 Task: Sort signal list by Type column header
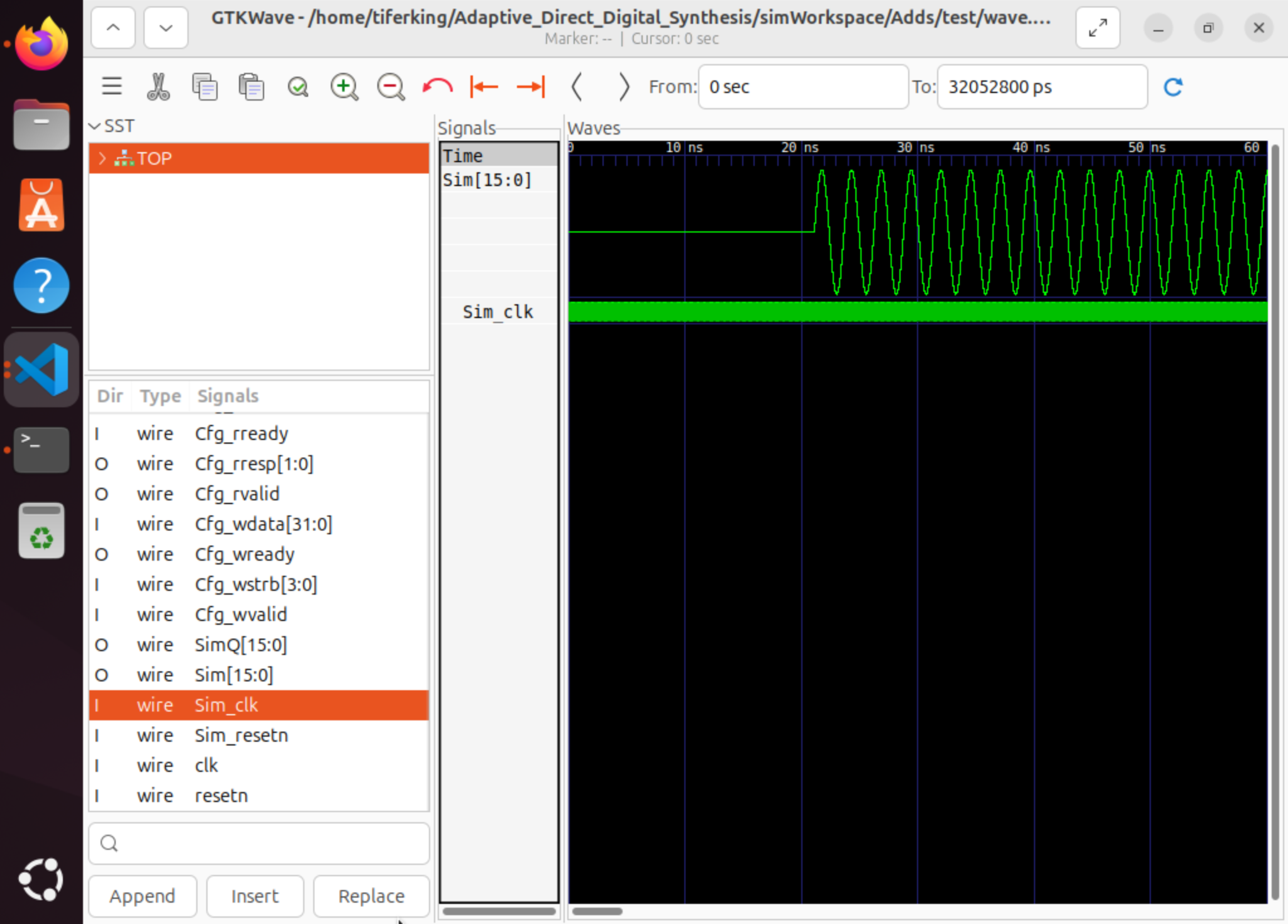[x=160, y=396]
